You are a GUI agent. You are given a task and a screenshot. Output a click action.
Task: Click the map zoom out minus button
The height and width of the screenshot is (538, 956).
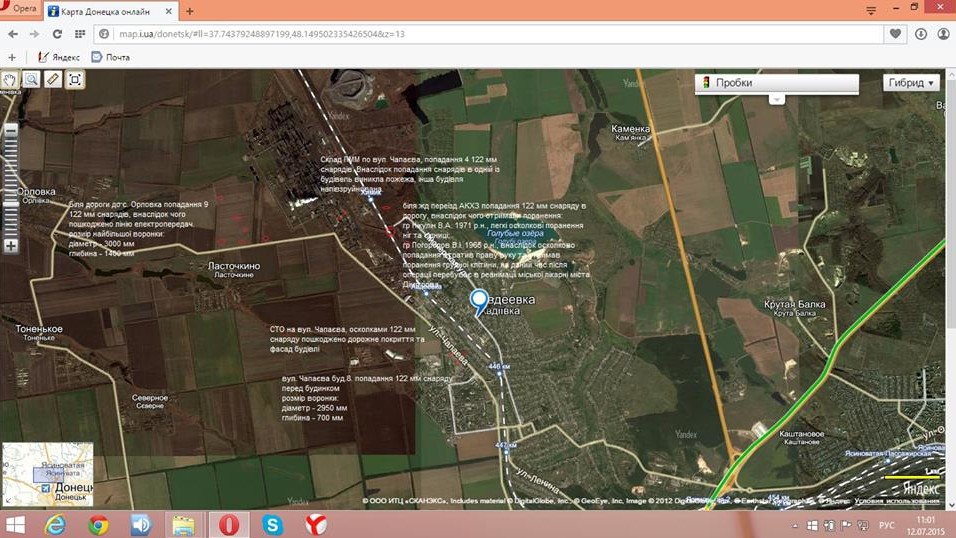coord(11,131)
